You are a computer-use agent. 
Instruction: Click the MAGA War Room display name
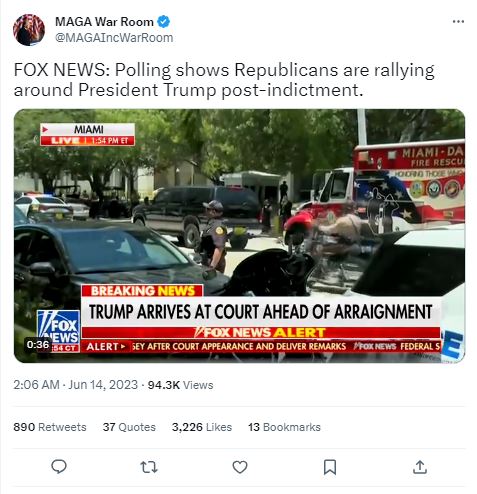pyautogui.click(x=104, y=22)
